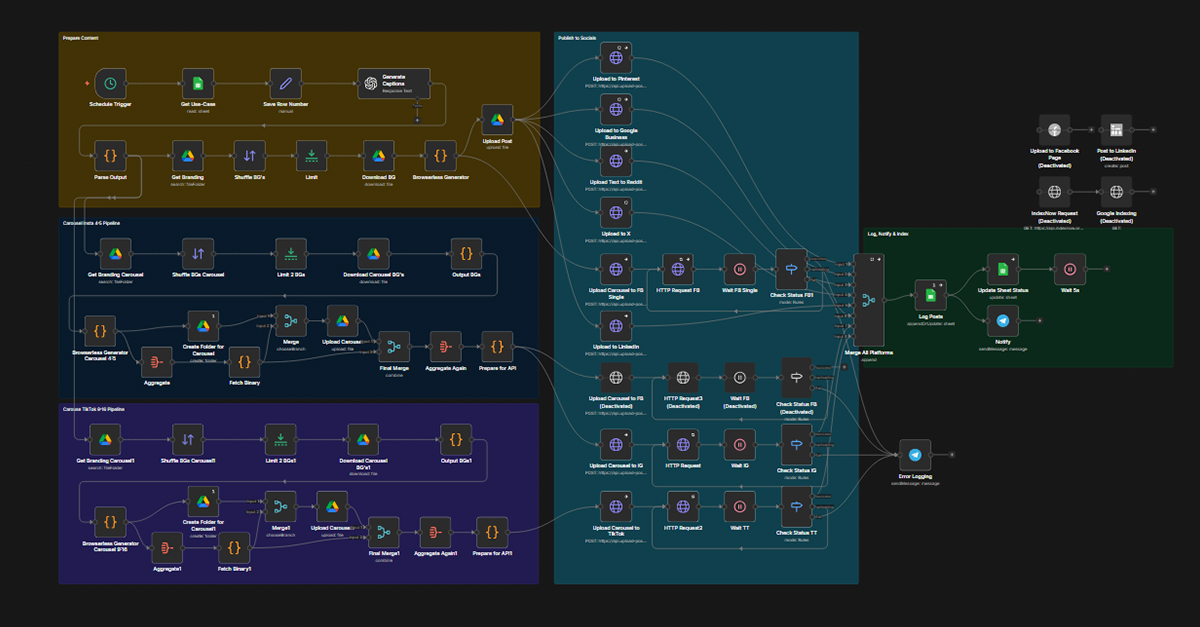Viewport: 1200px width, 627px height.
Task: Select the Limit 2 BGs1 node
Action: [x=281, y=439]
